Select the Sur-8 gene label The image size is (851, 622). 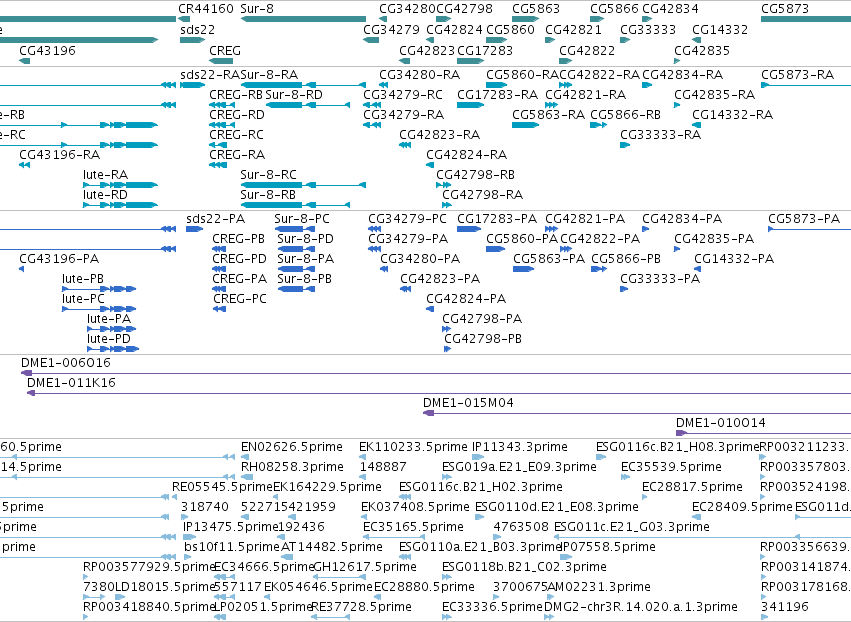point(257,9)
